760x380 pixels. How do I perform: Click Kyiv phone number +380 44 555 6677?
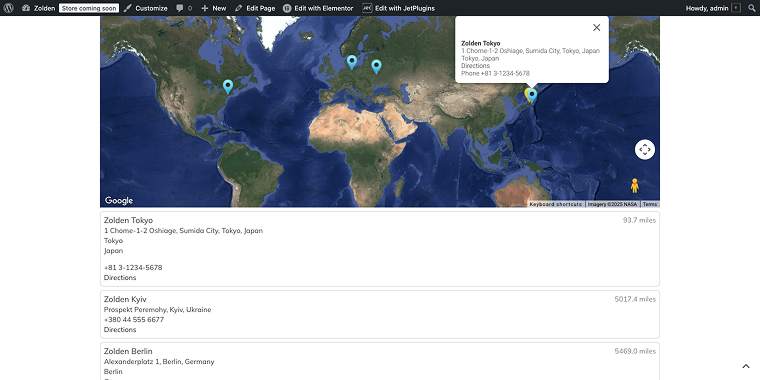(x=134, y=320)
